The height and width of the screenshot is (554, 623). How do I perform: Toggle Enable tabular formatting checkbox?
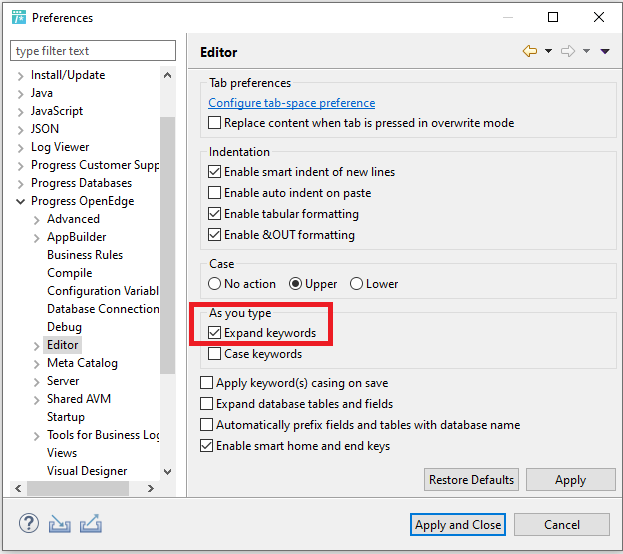(x=215, y=213)
